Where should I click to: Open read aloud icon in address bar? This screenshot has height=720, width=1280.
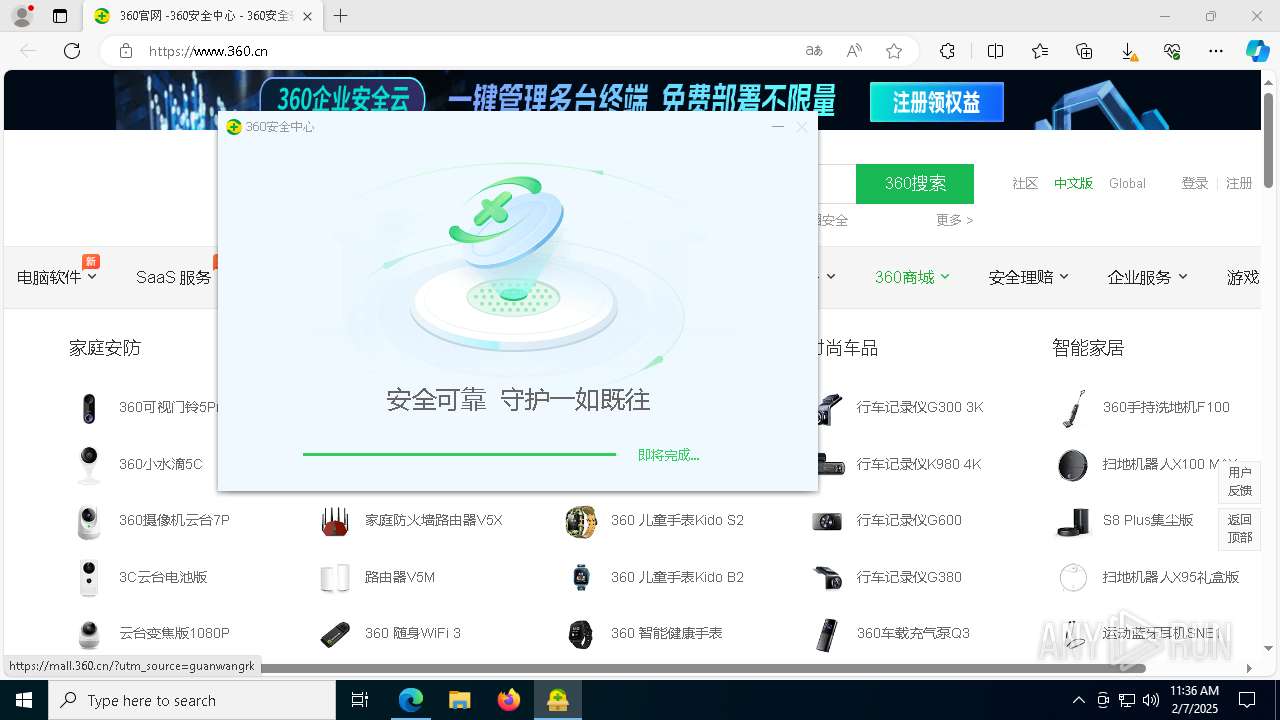pyautogui.click(x=854, y=51)
